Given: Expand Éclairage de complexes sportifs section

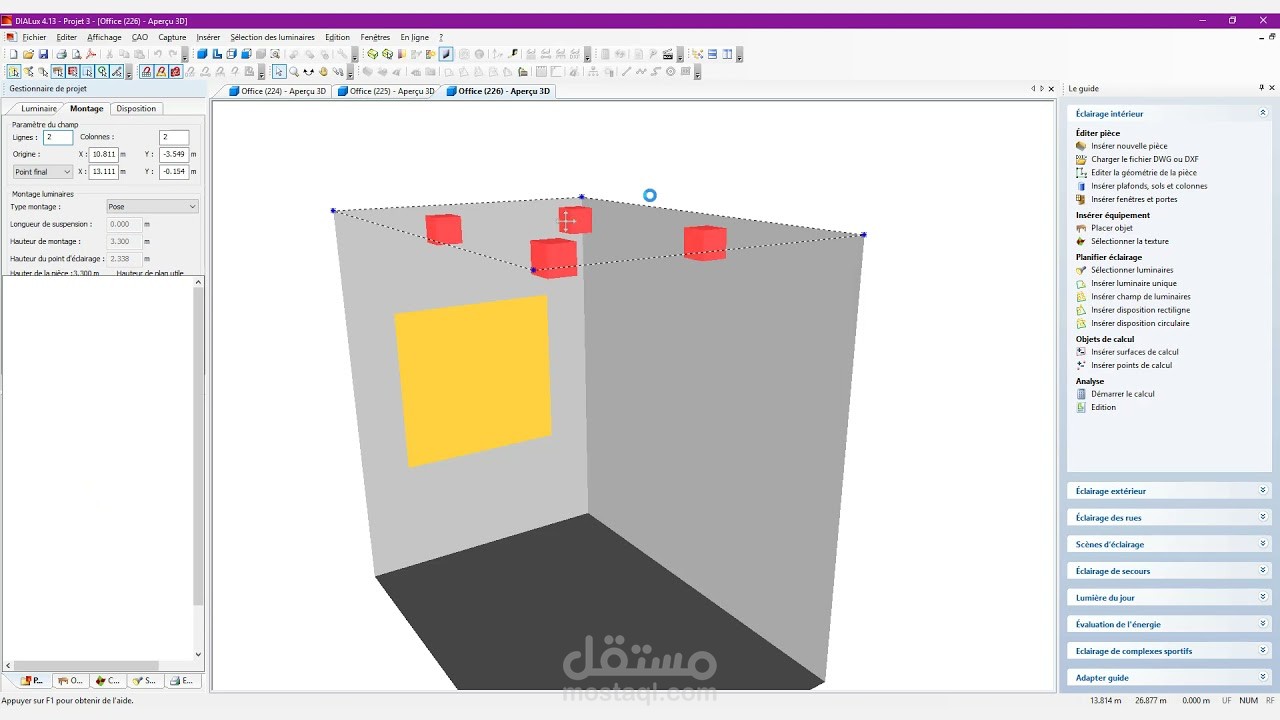Looking at the screenshot, I should tap(1263, 651).
